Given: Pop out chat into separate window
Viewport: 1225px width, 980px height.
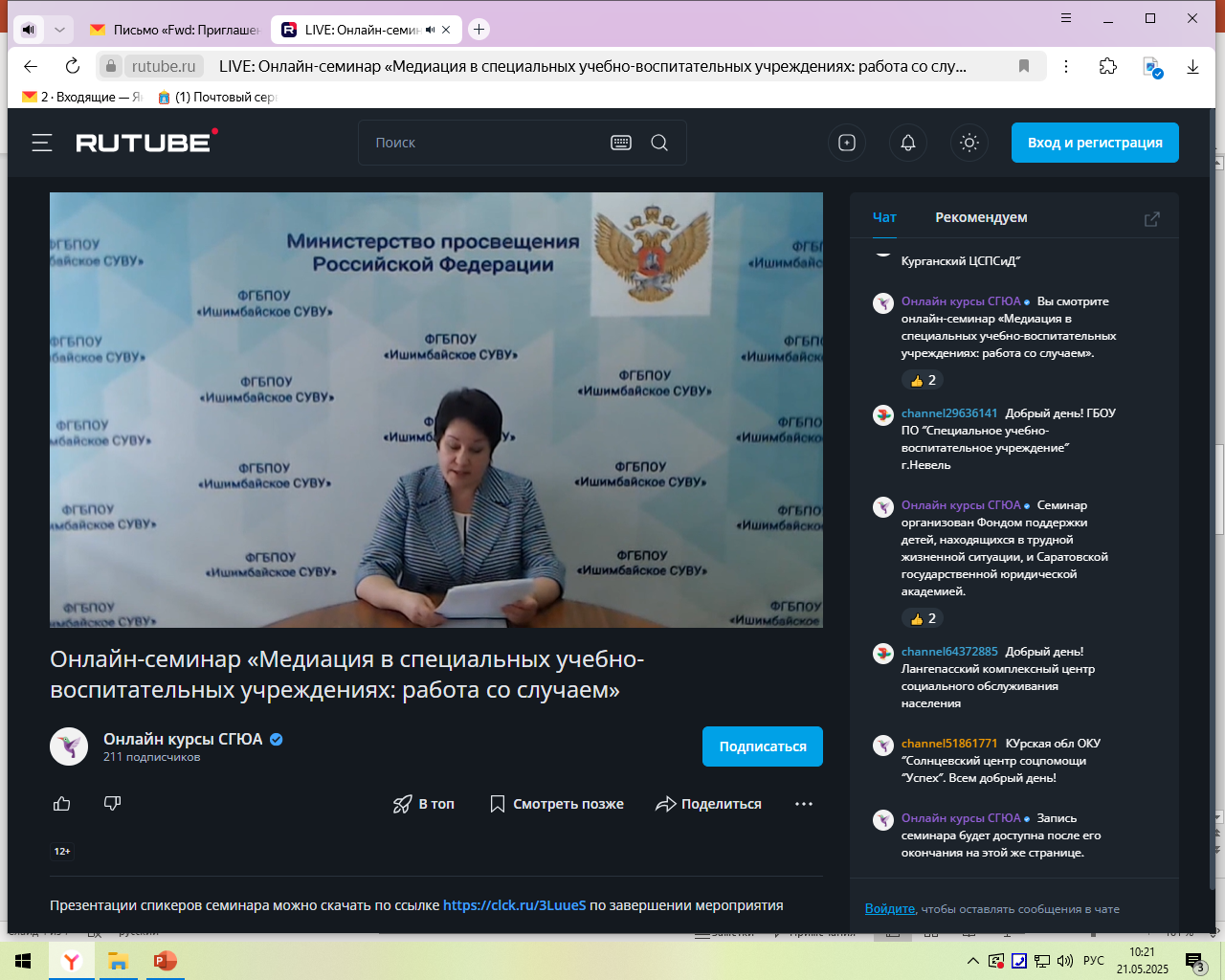Looking at the screenshot, I should click(1152, 219).
